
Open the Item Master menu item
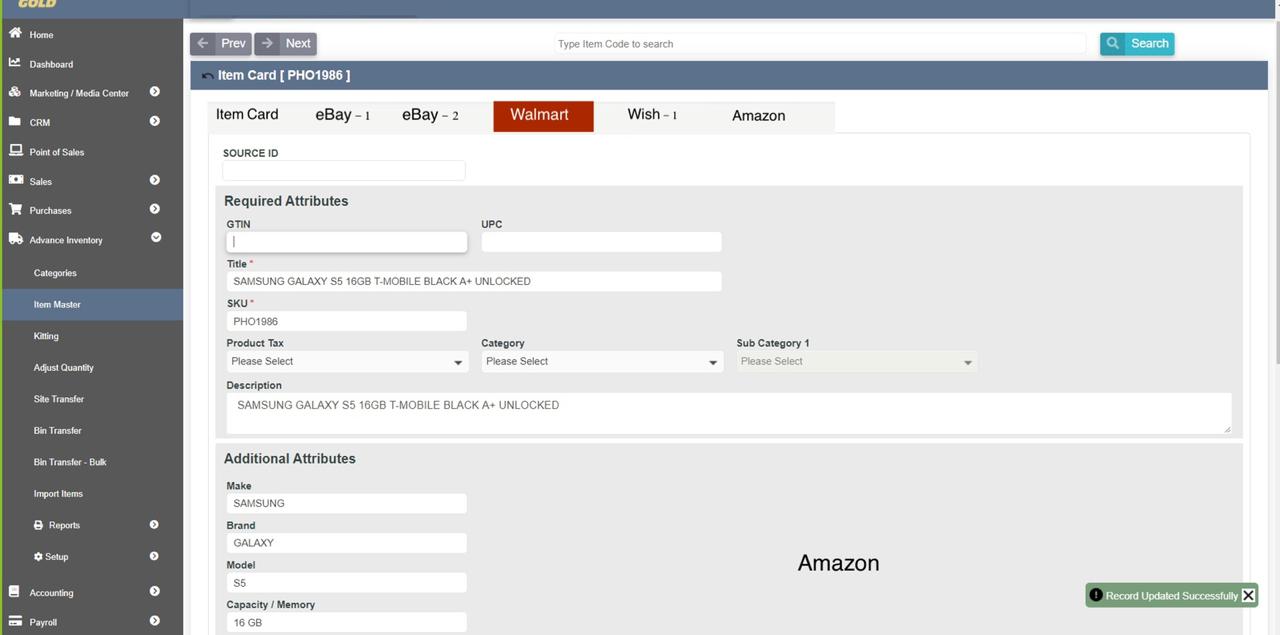click(57, 304)
